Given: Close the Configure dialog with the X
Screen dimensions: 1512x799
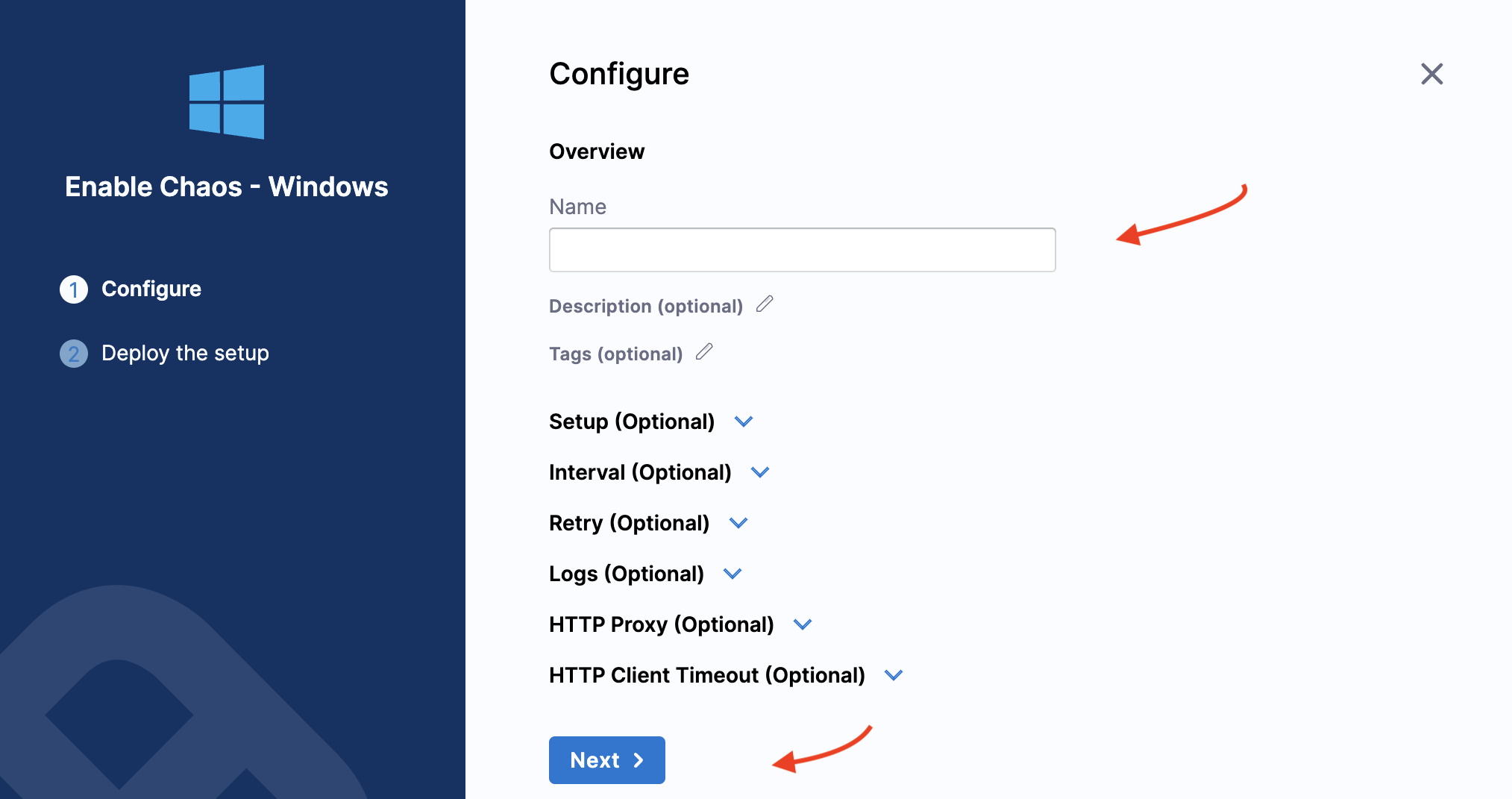Looking at the screenshot, I should [1431, 74].
